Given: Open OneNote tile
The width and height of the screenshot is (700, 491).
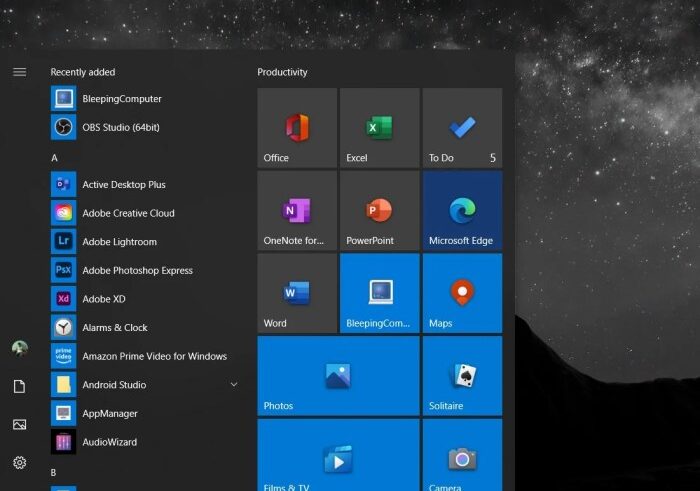Looking at the screenshot, I should click(x=297, y=210).
